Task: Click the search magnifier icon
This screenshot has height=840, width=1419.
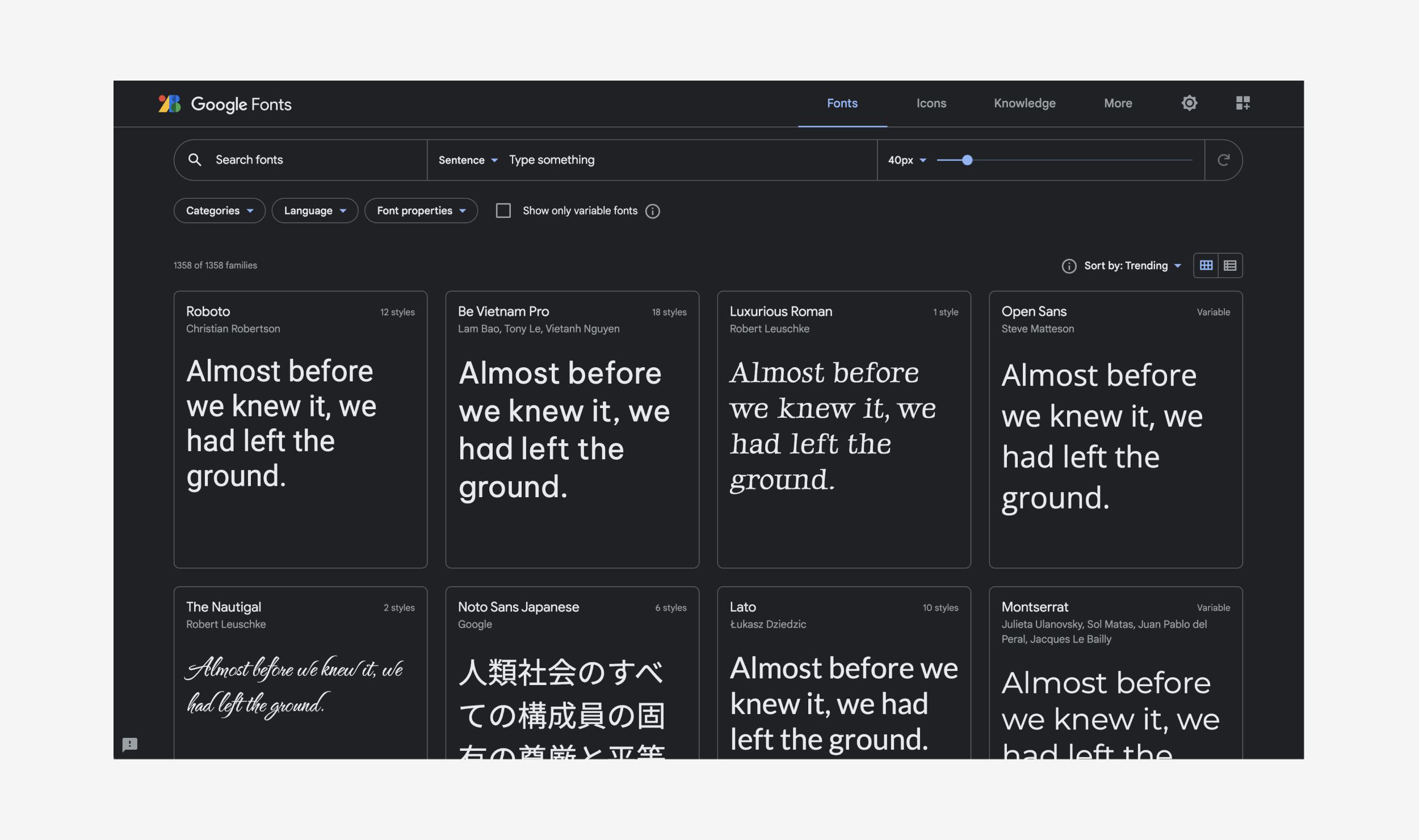Action: click(x=195, y=160)
